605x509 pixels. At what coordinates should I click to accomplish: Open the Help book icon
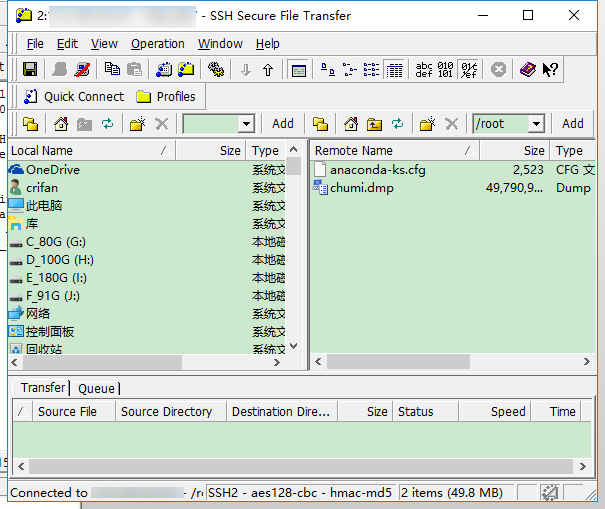coord(528,70)
